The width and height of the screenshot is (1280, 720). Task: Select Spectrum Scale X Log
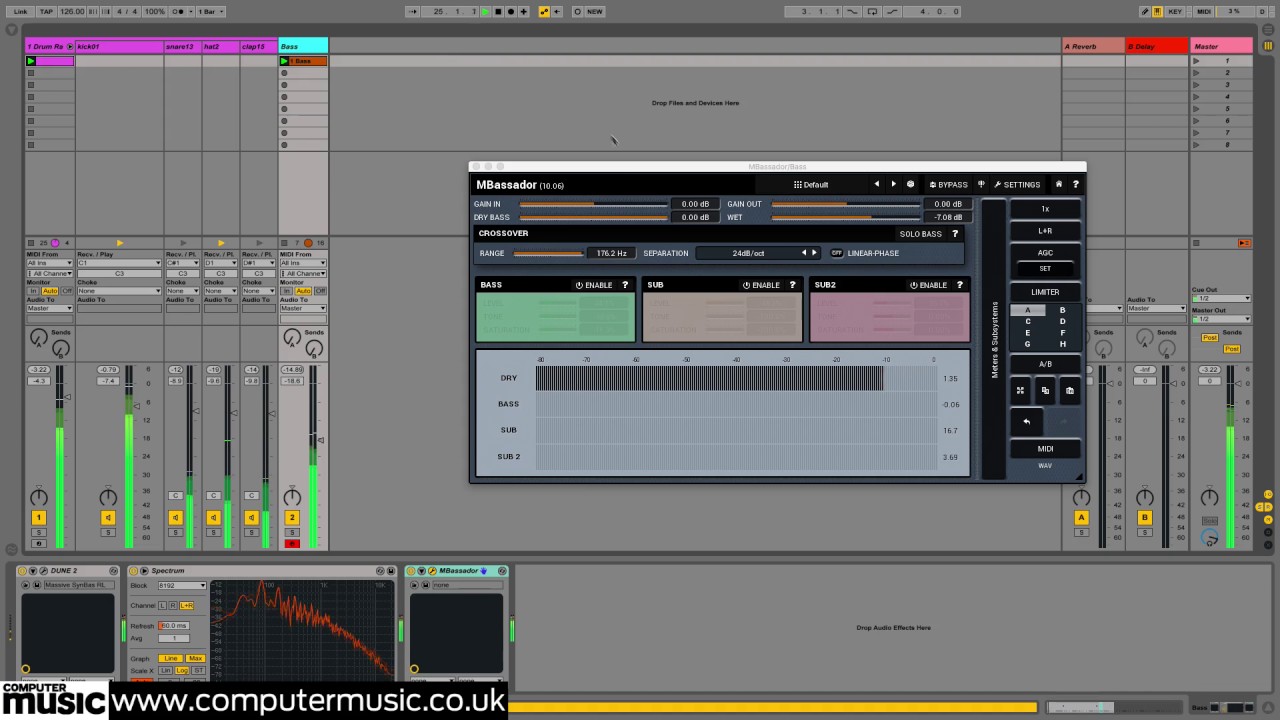click(182, 670)
